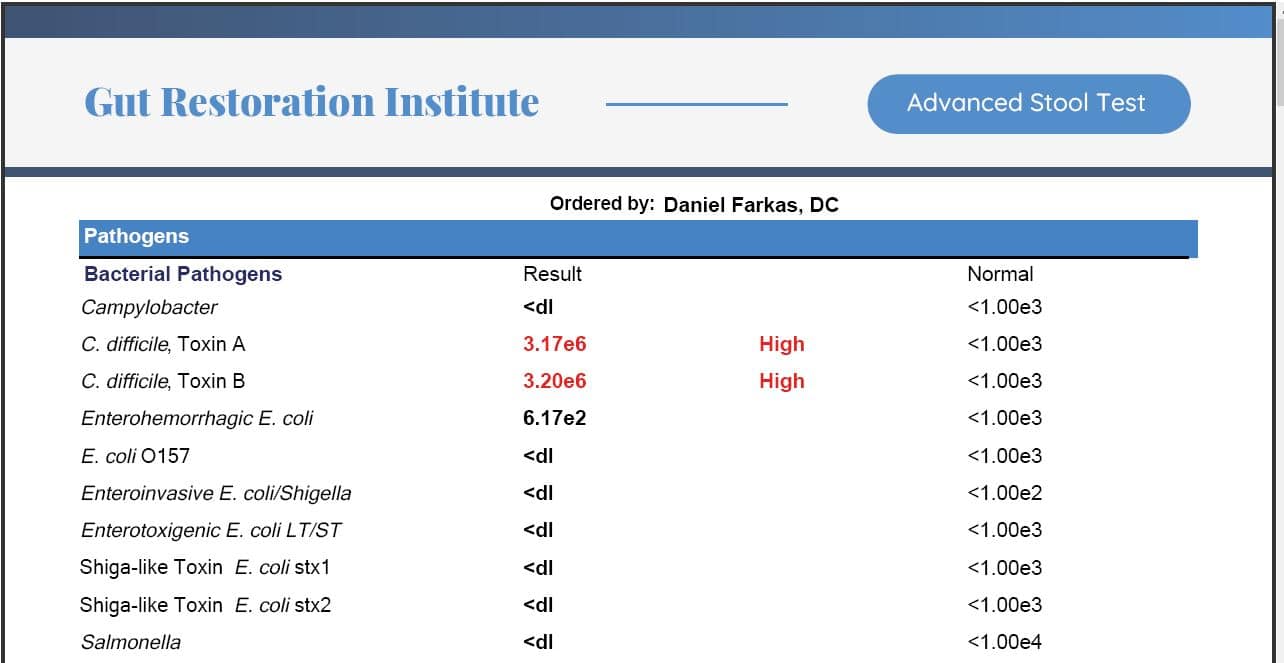Click the Enterotoxigenic E. coli LT/ST label
1284x663 pixels.
[x=212, y=531]
